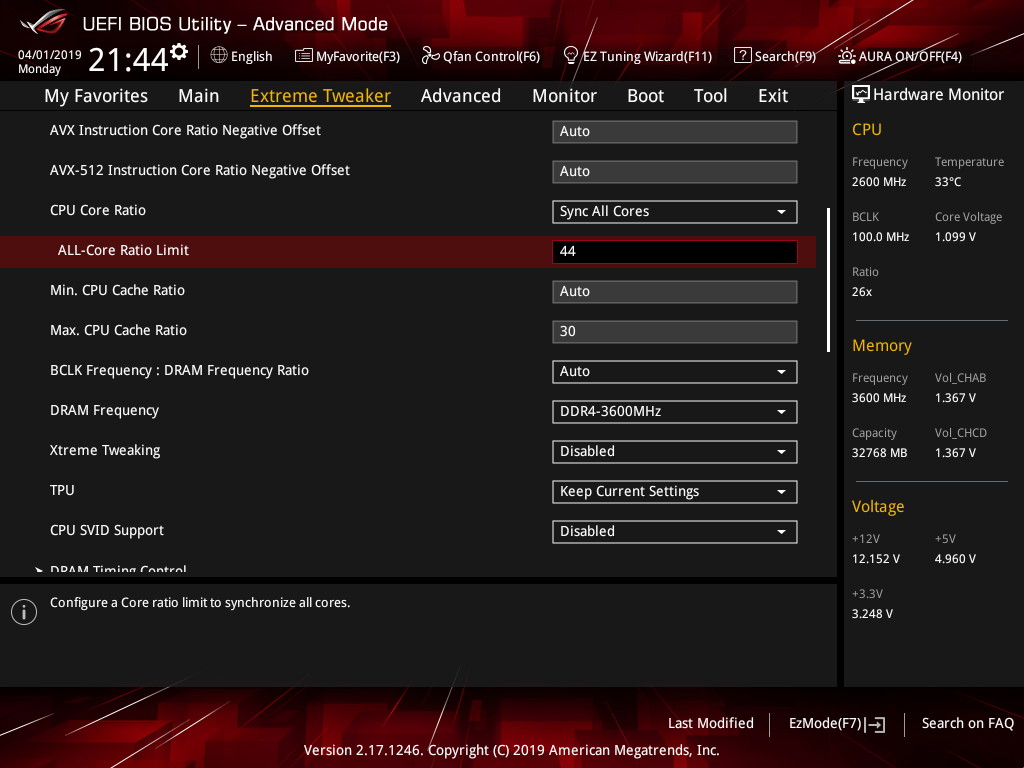
Task: Switch to the Boot tab
Action: [x=645, y=96]
